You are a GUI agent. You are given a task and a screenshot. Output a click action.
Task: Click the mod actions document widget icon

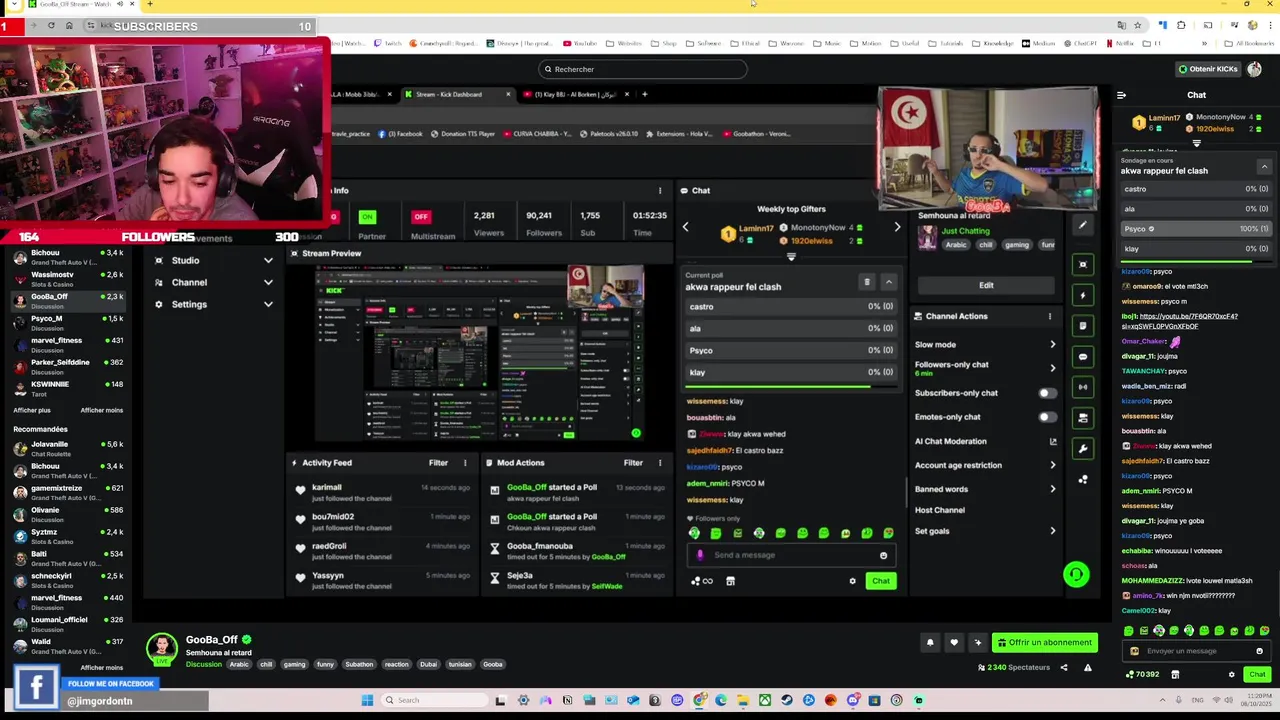point(1082,326)
